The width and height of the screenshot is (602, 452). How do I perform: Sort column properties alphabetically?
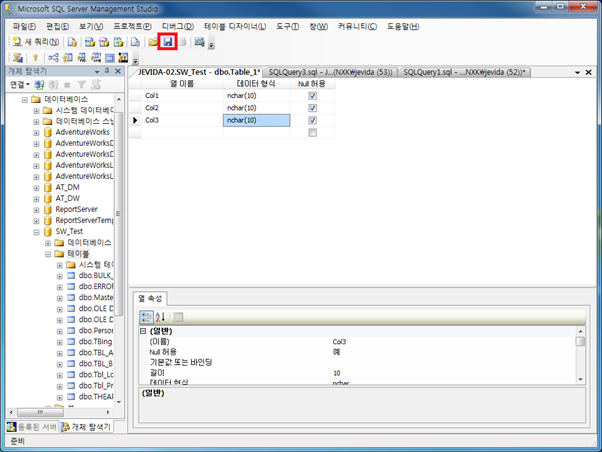(x=160, y=317)
